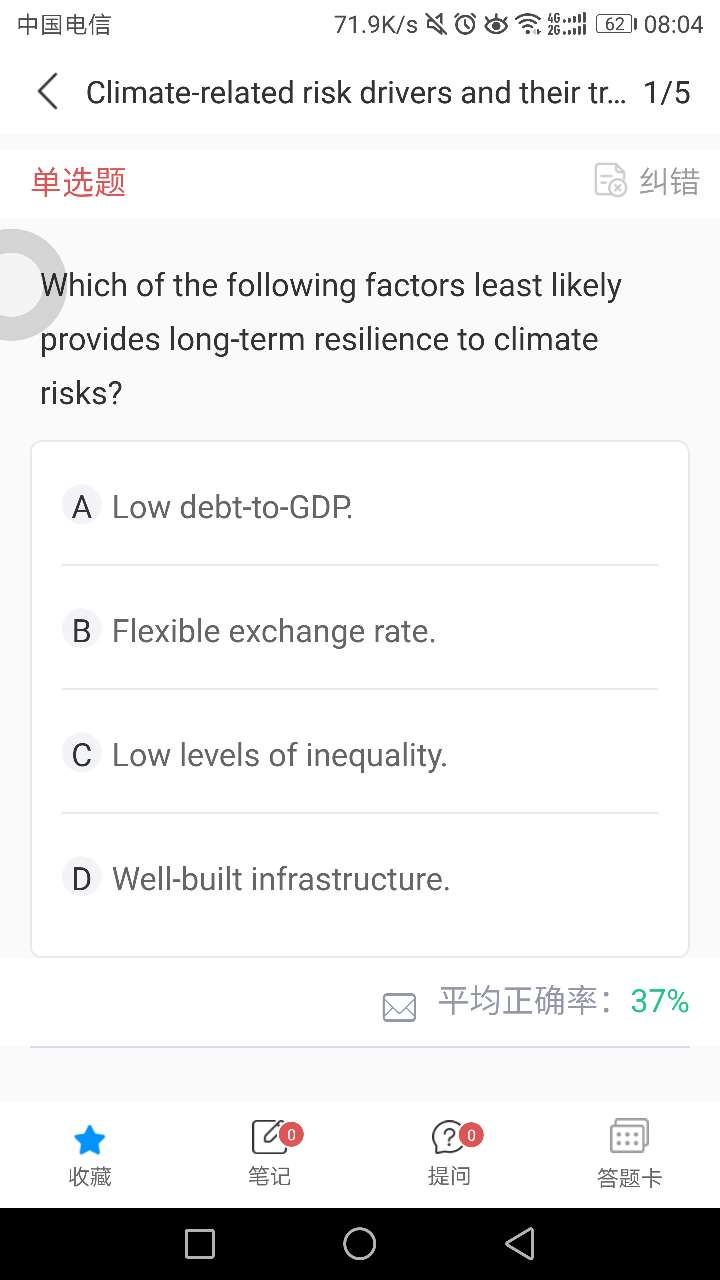Open the notes pencil icon
This screenshot has width=720, height=1280.
coord(269,1138)
